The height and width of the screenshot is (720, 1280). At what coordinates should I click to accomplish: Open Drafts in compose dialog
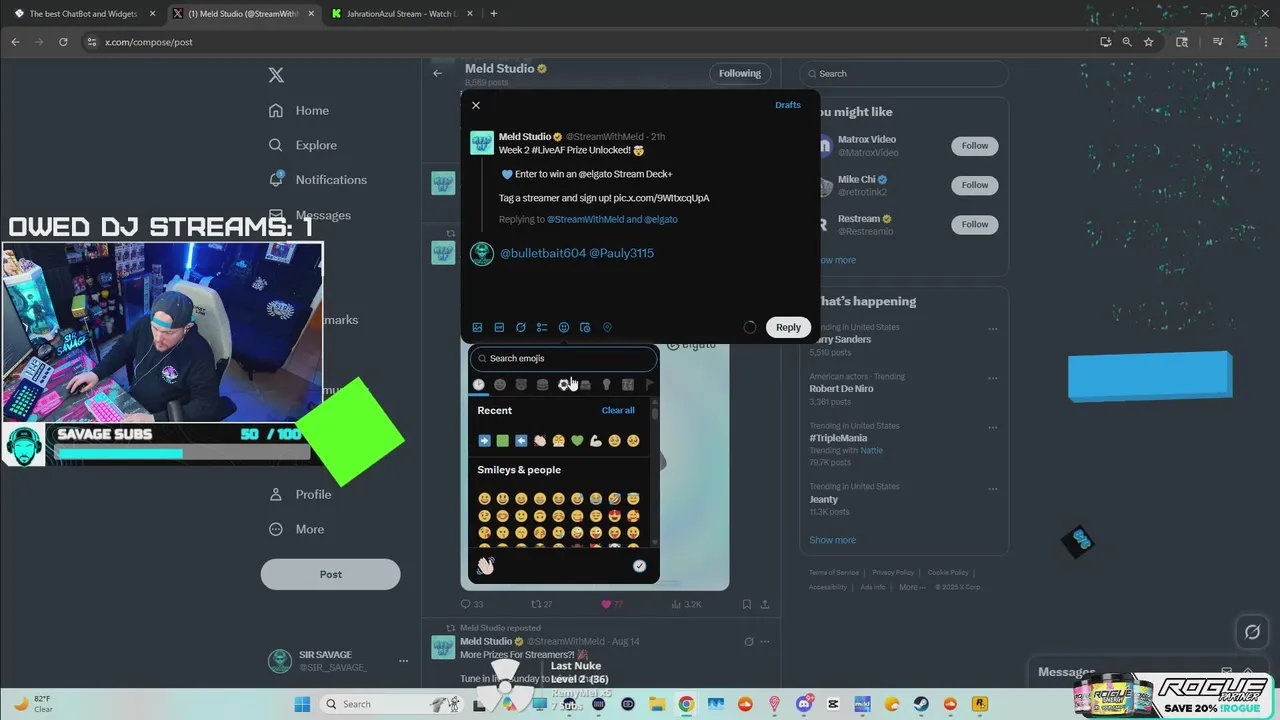[x=788, y=105]
